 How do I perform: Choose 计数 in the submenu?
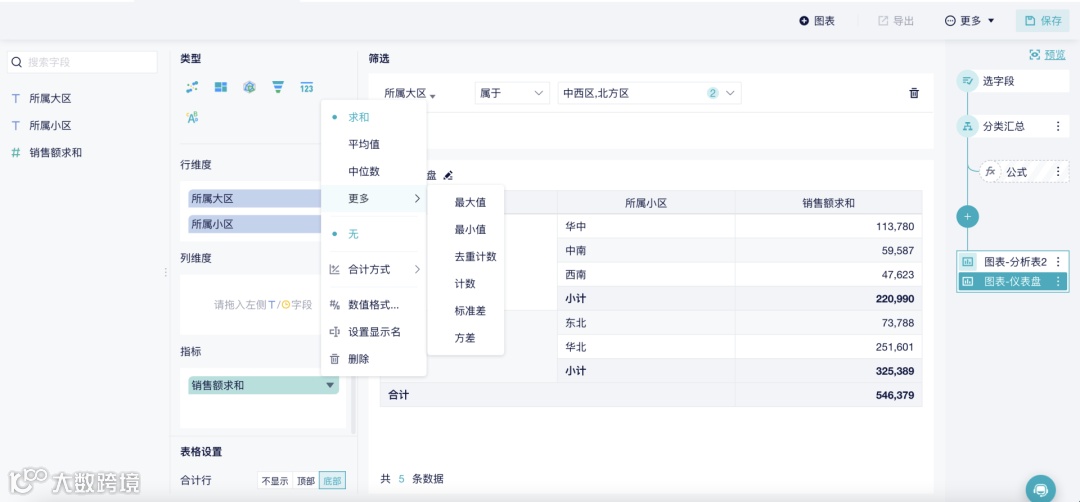(466, 284)
